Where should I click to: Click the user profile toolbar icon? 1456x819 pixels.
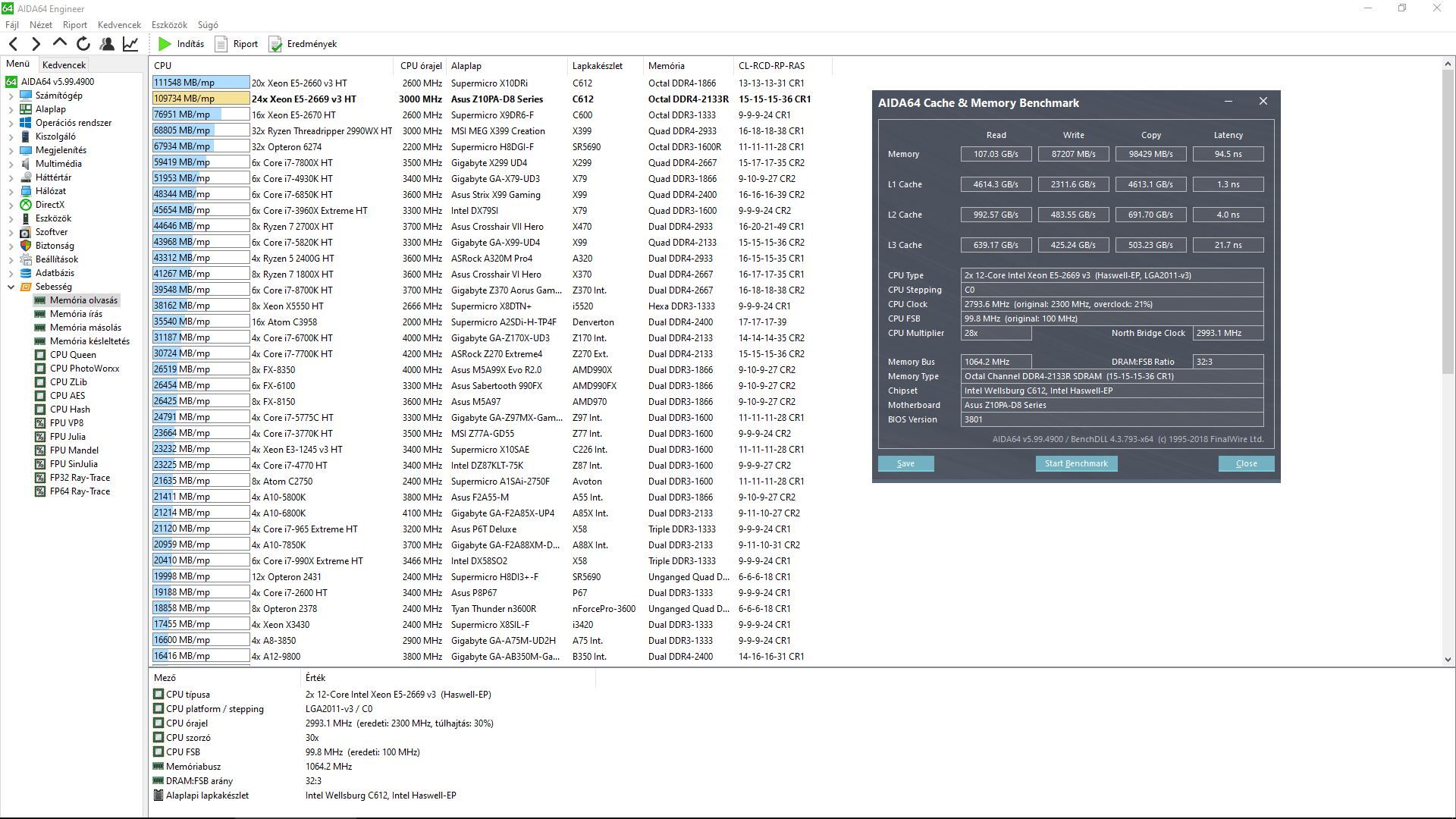point(107,44)
